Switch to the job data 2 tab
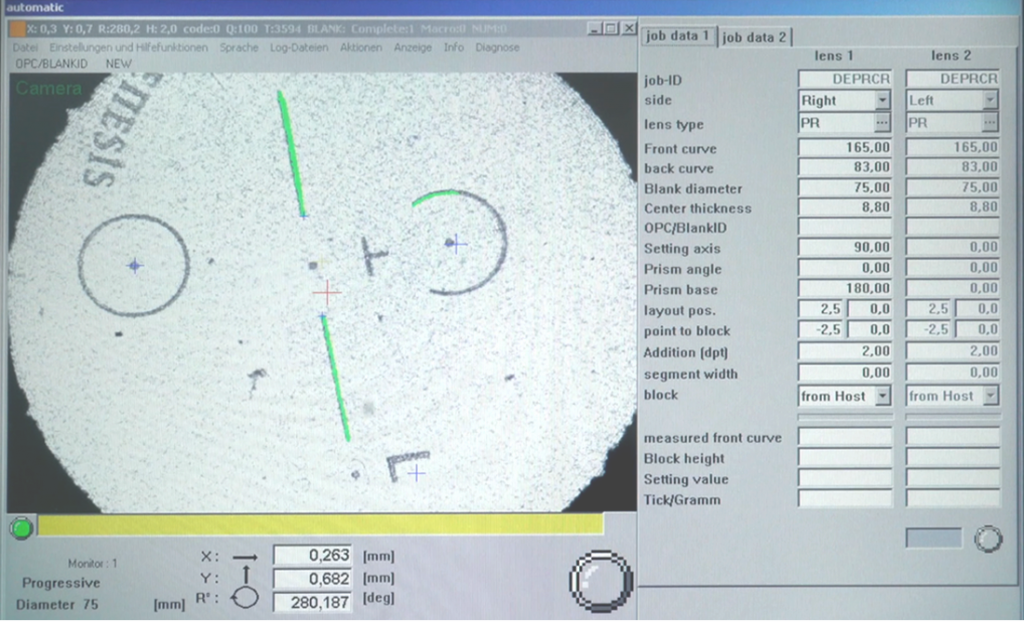Image resolution: width=1024 pixels, height=622 pixels. click(755, 35)
